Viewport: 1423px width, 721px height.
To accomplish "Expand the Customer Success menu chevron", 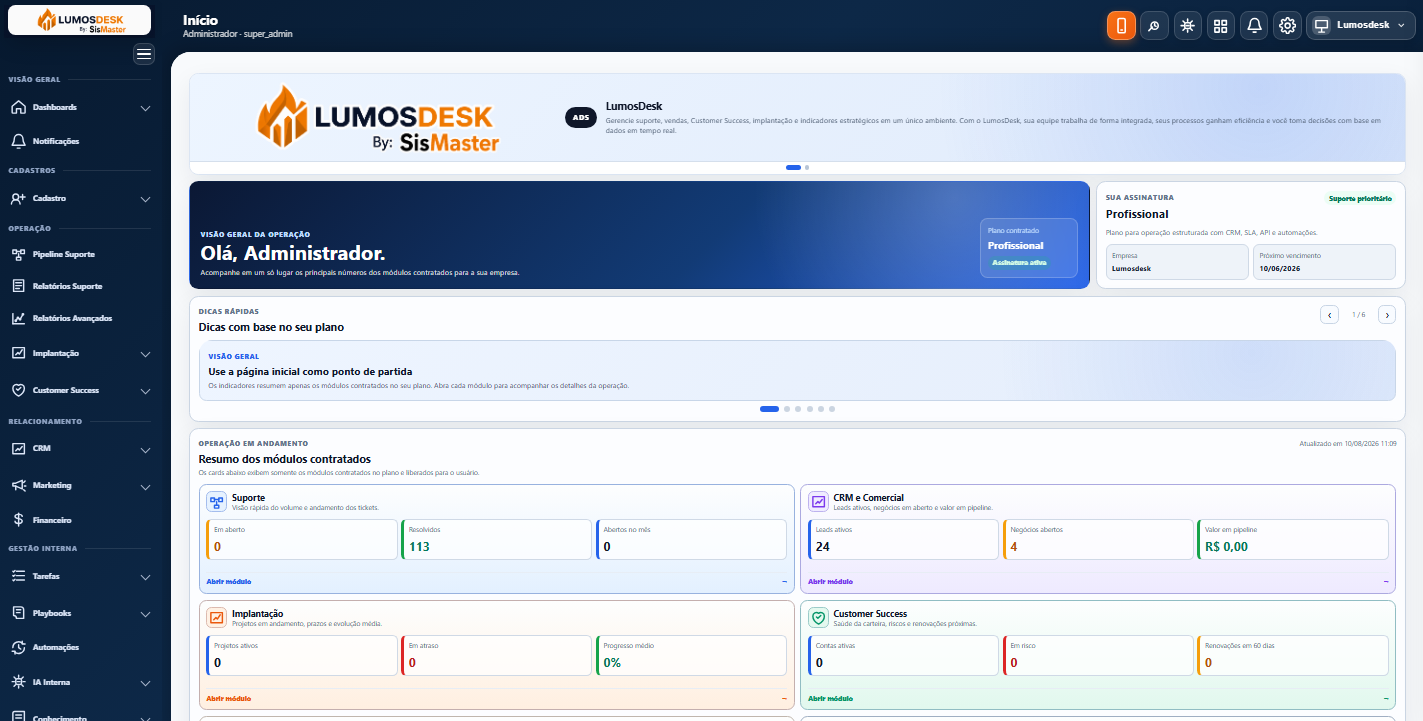I will 145,391.
